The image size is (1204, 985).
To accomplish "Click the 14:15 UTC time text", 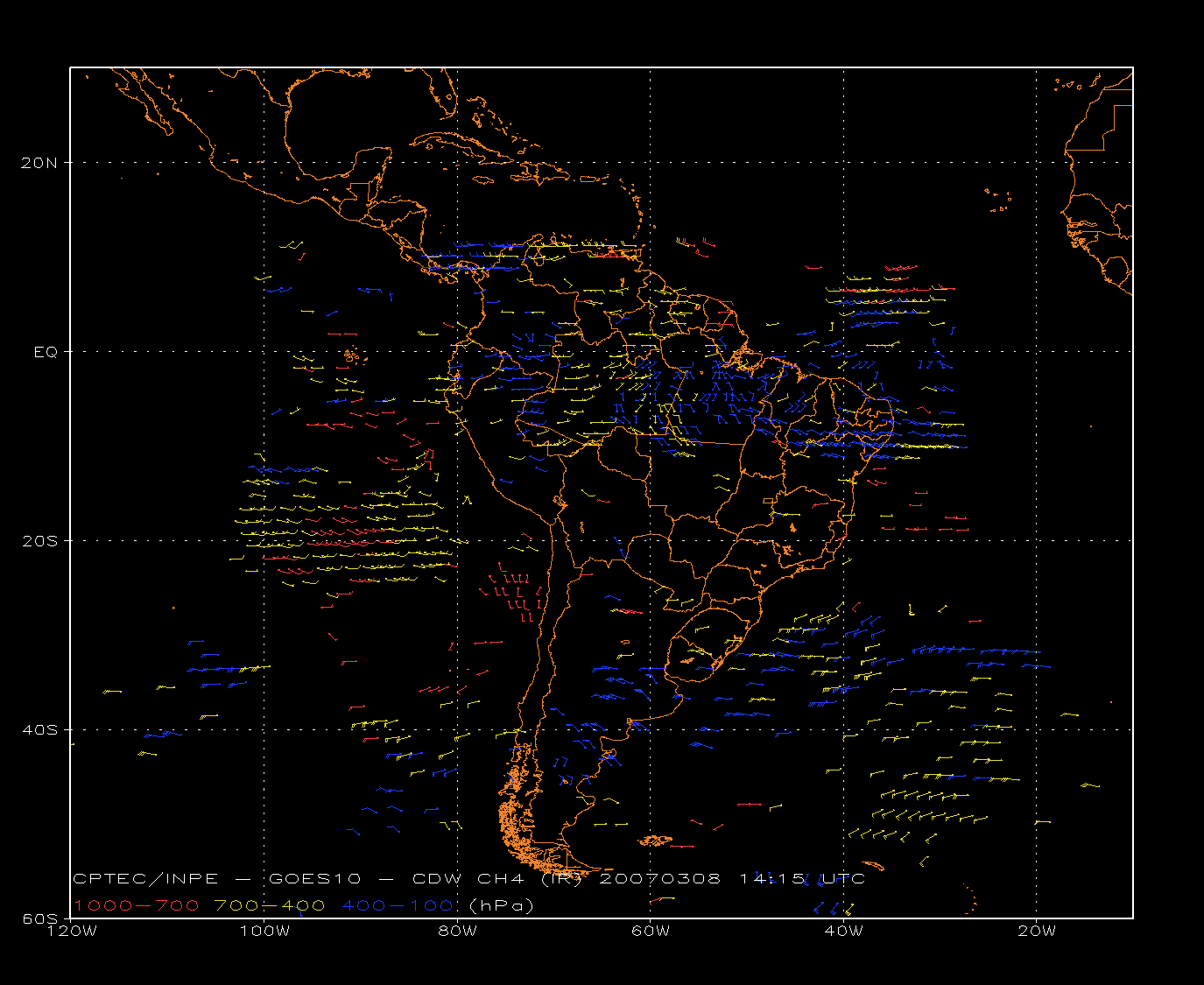I will [x=802, y=878].
